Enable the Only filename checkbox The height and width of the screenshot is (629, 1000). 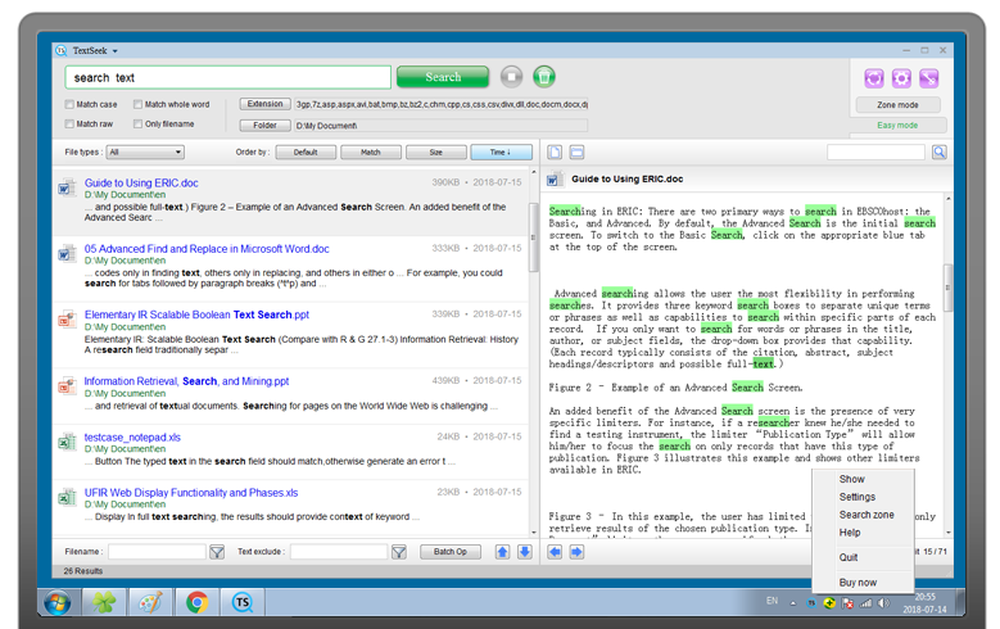[x=138, y=124]
